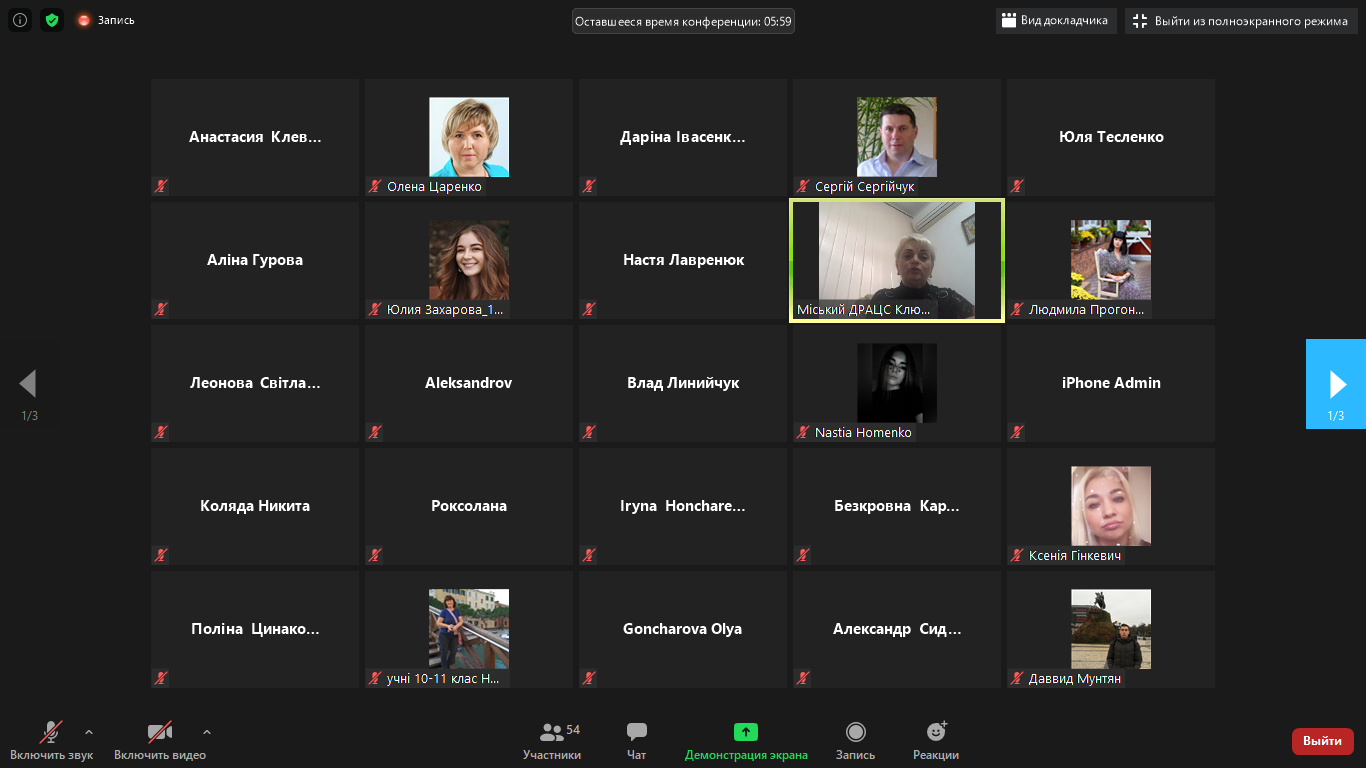Go to next page of participants
This screenshot has width=1366, height=768.
(x=1336, y=384)
